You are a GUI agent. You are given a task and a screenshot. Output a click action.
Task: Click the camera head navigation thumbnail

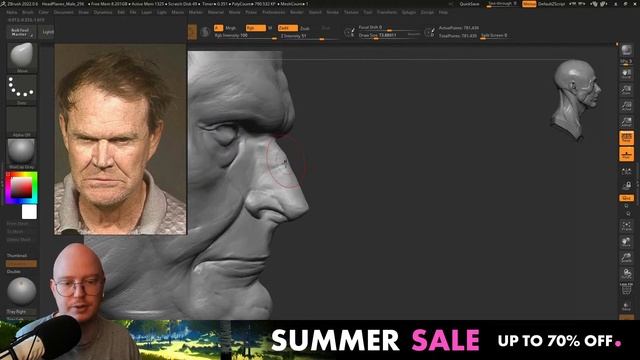[x=577, y=100]
